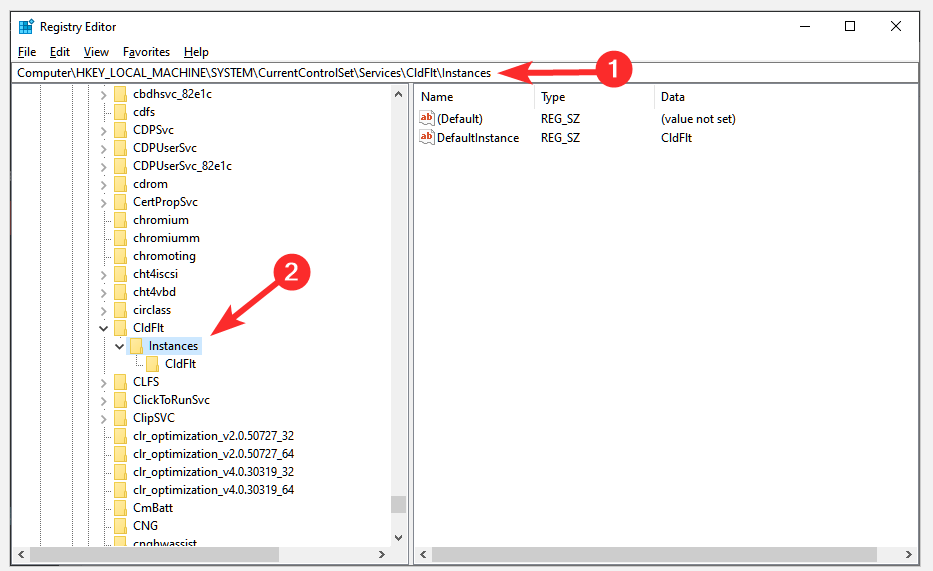Click values pane horizontal scroll right arrow
Screen dimensions: 933x571
(909, 554)
